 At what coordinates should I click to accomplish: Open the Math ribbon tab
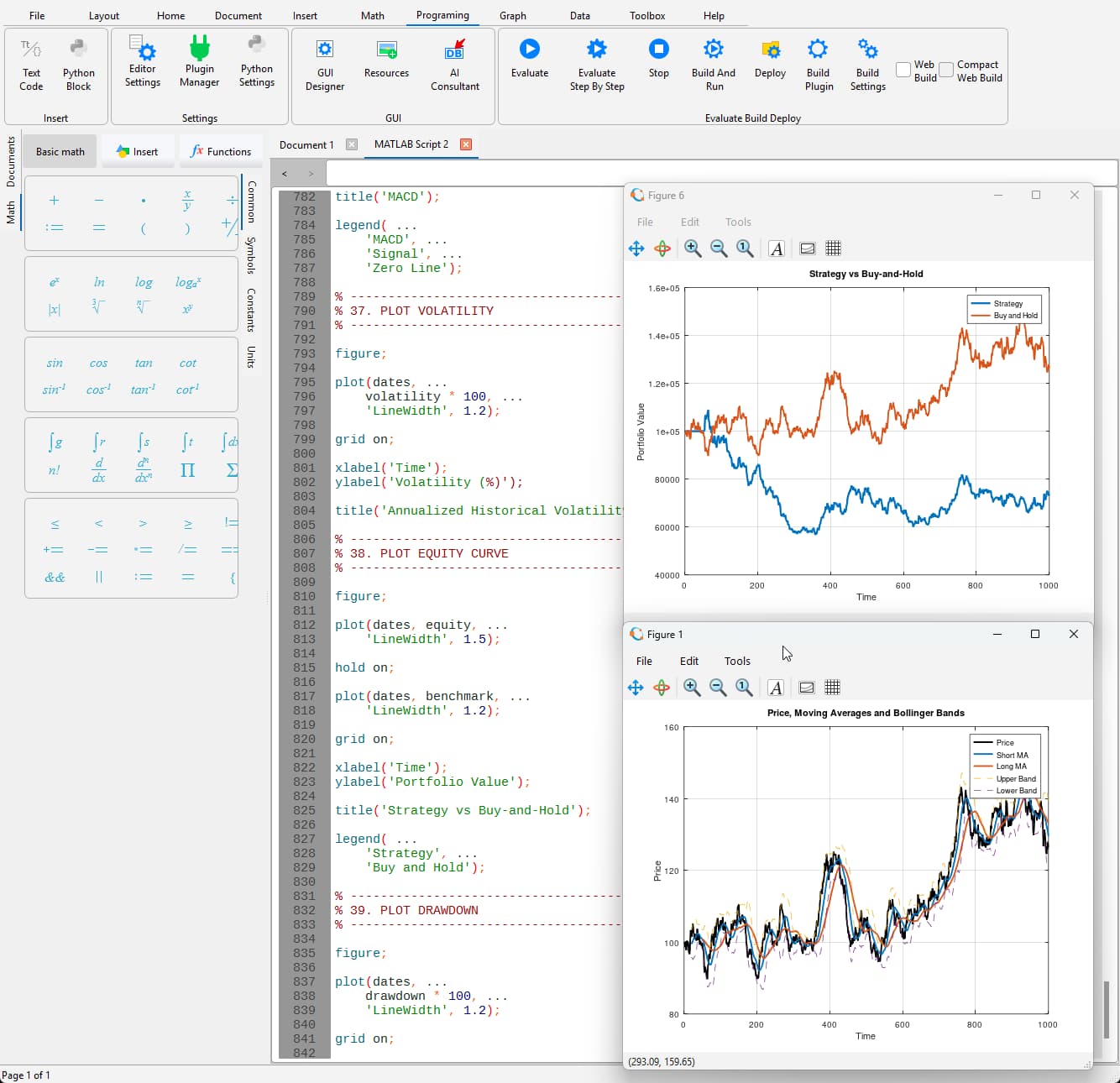pos(373,15)
